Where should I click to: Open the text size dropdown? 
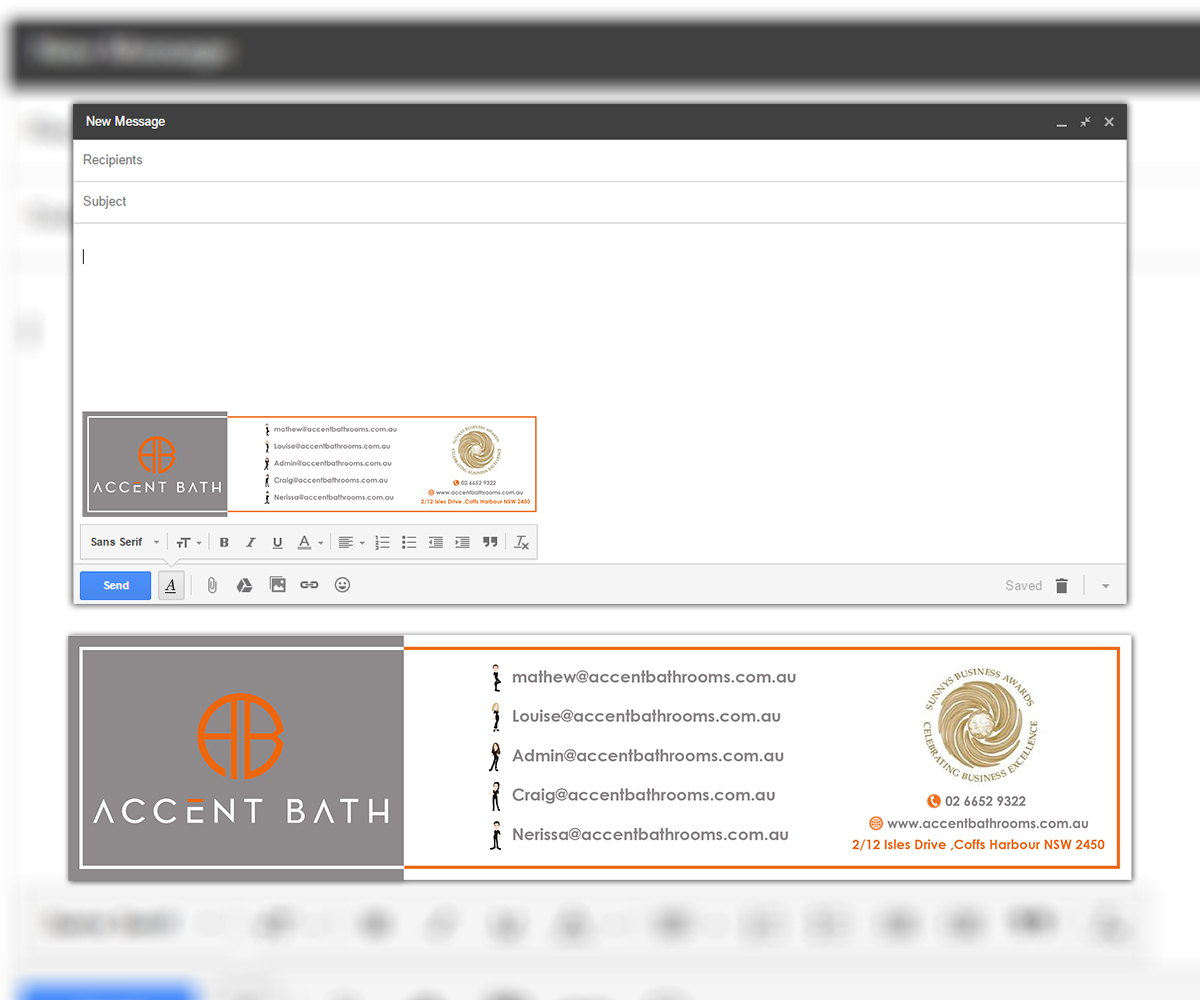tap(188, 542)
